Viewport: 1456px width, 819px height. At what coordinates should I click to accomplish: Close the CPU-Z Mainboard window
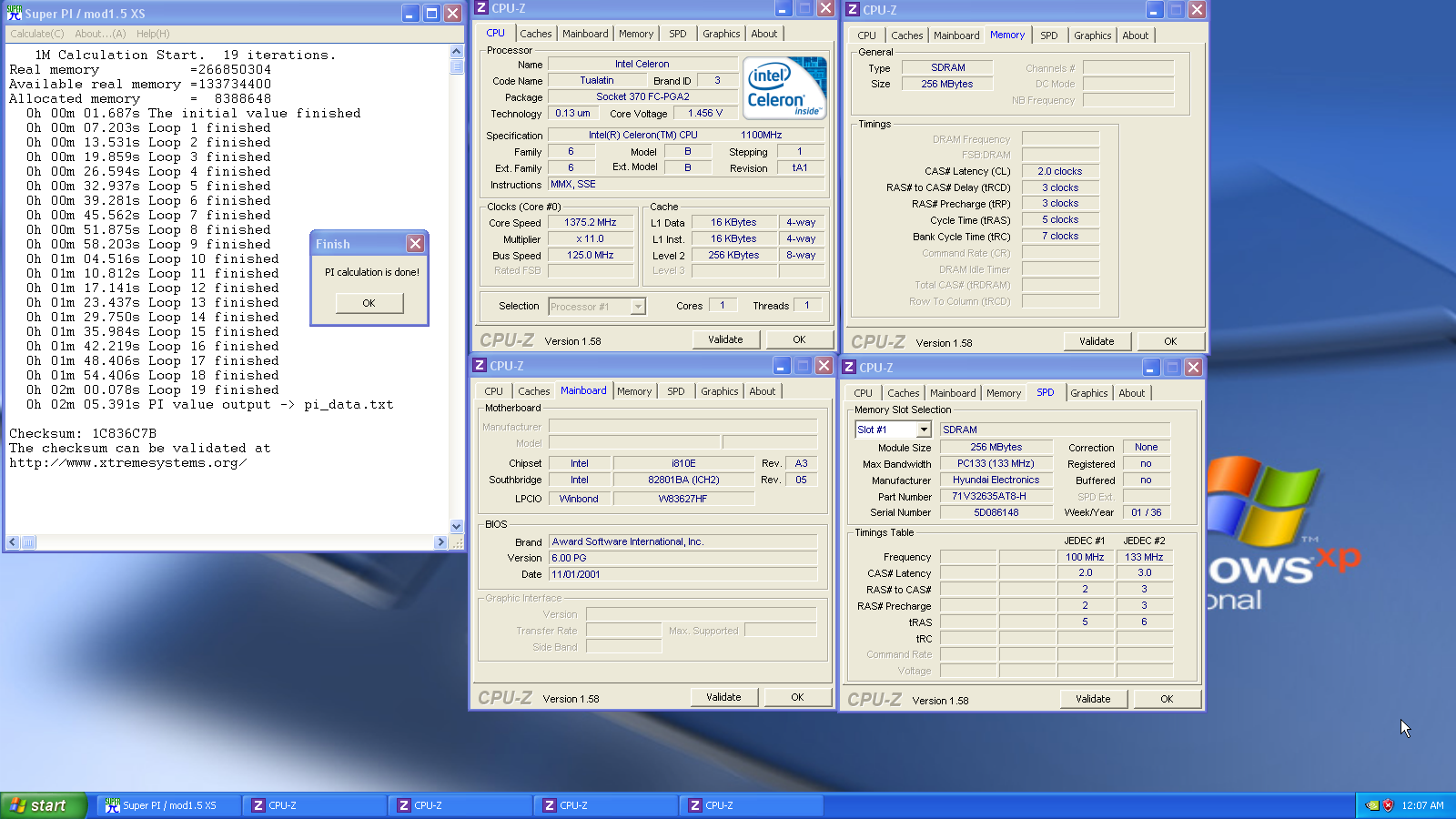tap(824, 365)
